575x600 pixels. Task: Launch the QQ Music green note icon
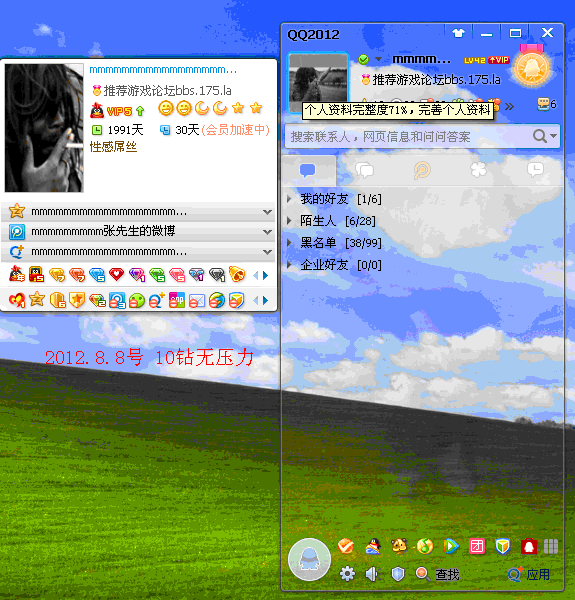point(425,546)
